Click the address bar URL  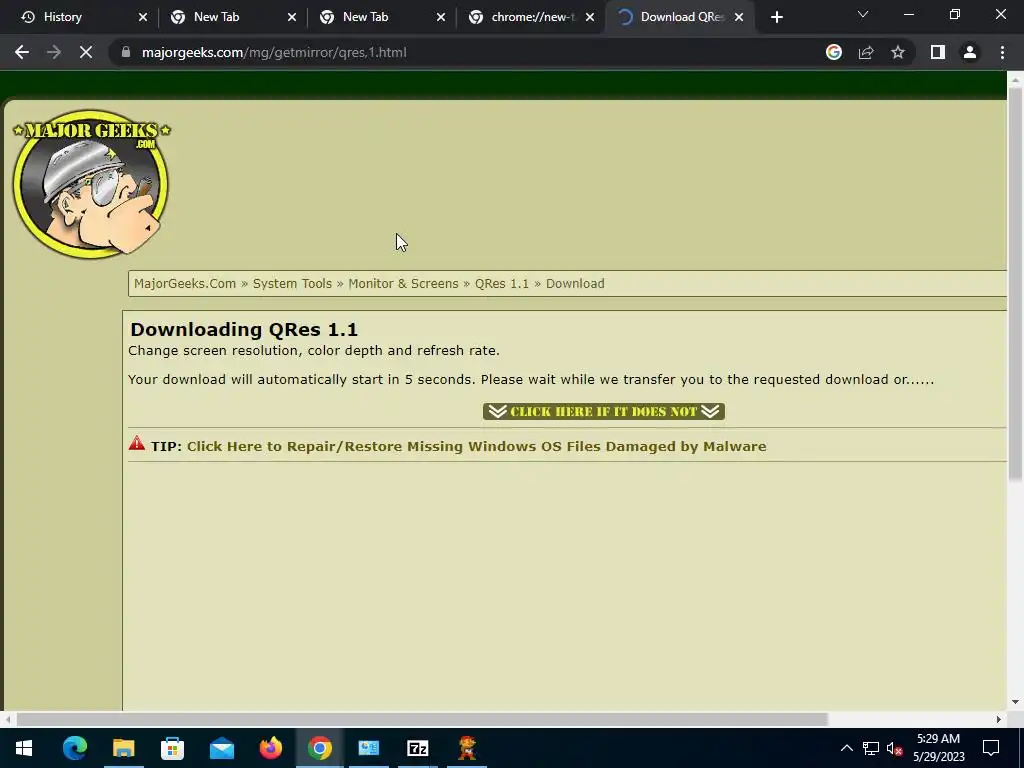[x=274, y=52]
